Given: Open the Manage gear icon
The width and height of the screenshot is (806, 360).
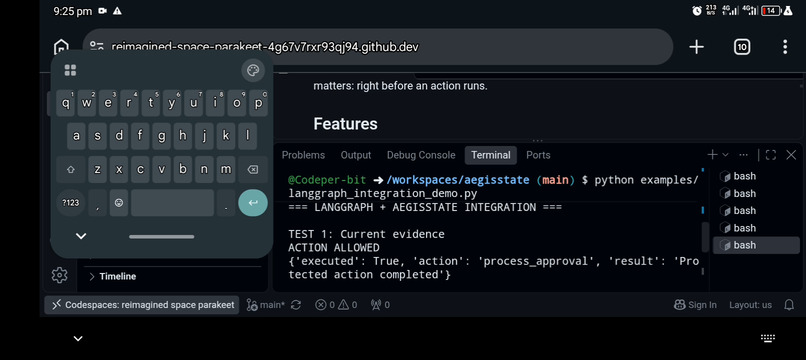Looking at the screenshot, I should click(x=60, y=275).
